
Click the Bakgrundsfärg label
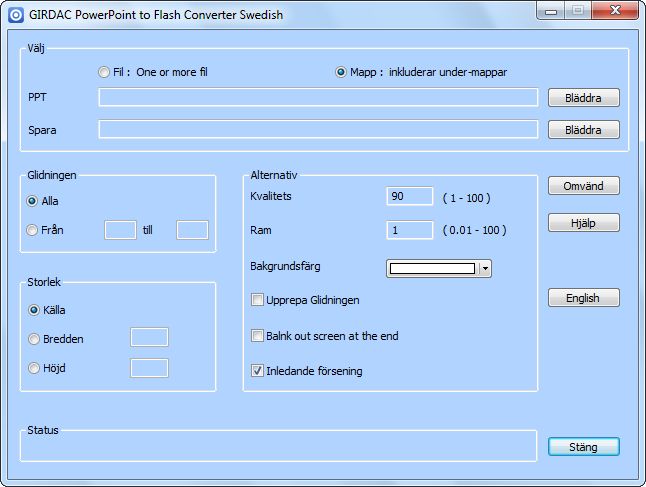point(285,266)
